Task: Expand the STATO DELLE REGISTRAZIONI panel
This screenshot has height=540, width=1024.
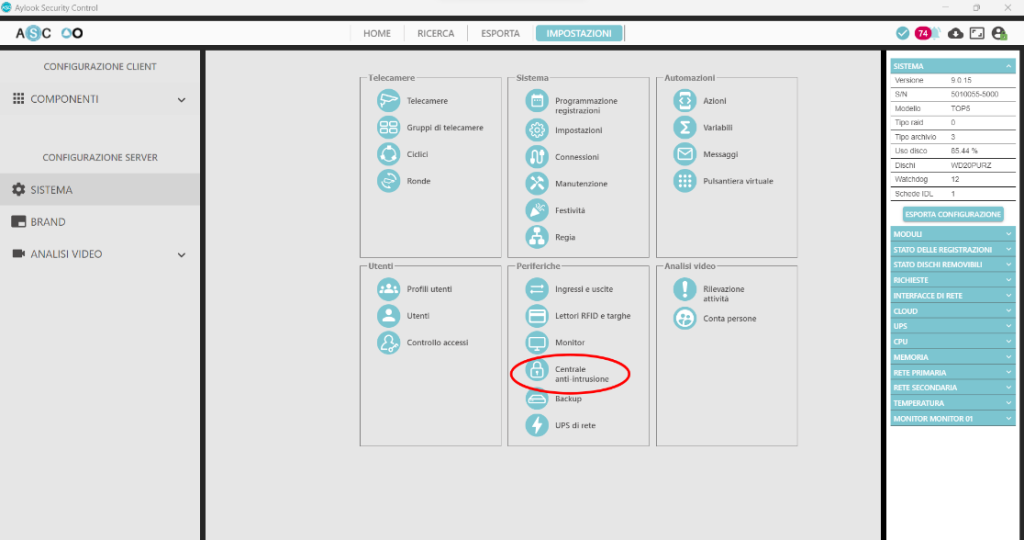Action: [x=952, y=249]
